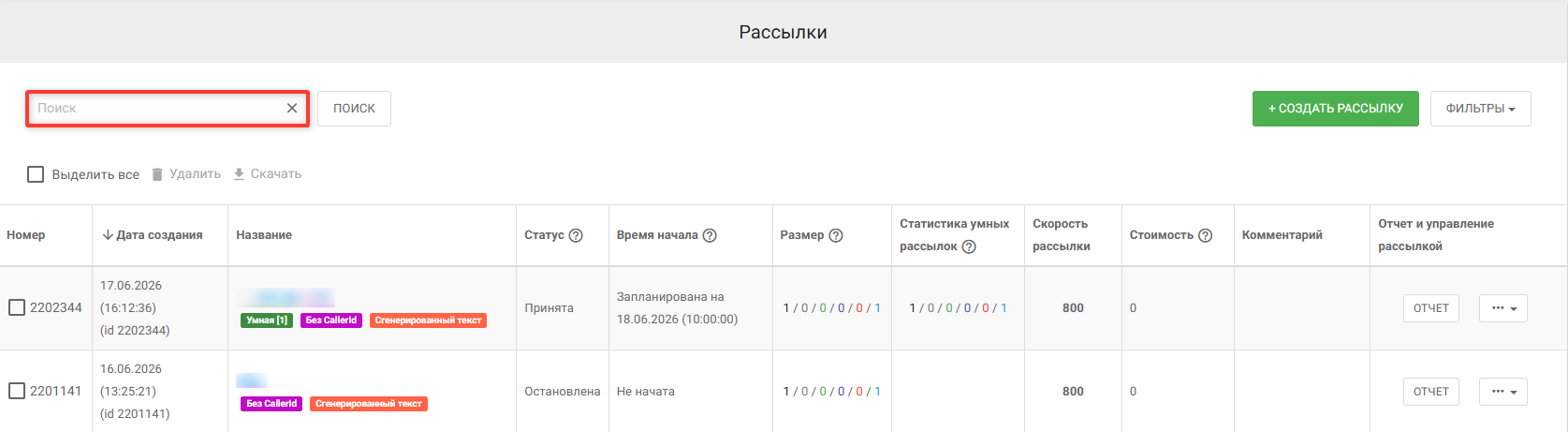Sort by Дата создания column
The image size is (1568, 432).
(152, 235)
